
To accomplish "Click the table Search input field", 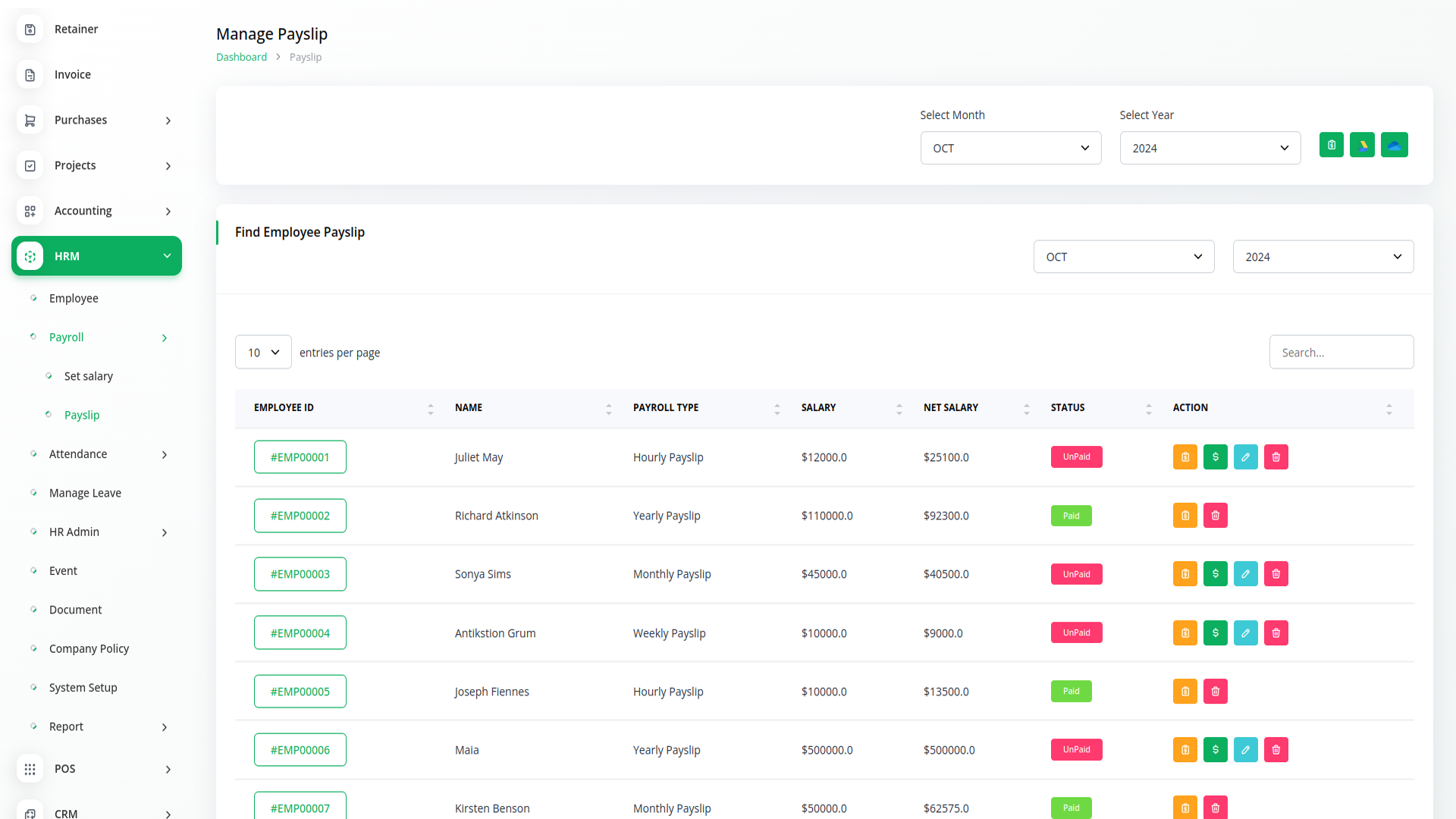I will click(1341, 353).
